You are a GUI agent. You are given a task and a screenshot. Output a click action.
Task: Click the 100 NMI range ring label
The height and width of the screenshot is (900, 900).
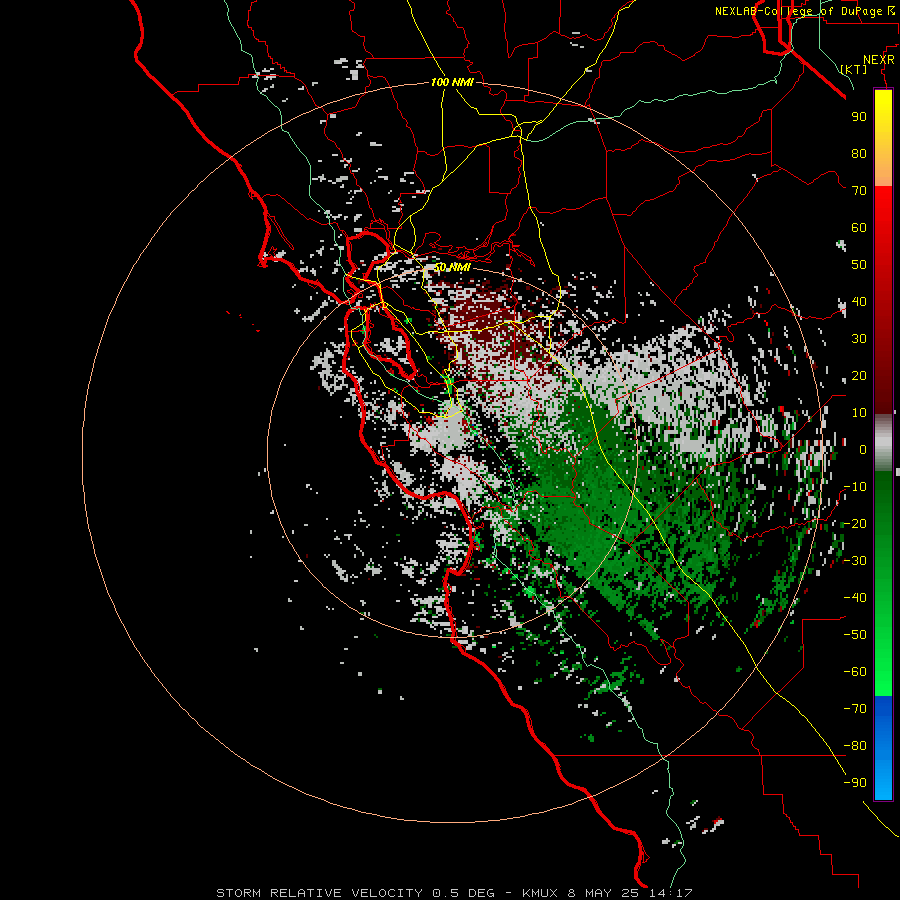click(x=452, y=83)
